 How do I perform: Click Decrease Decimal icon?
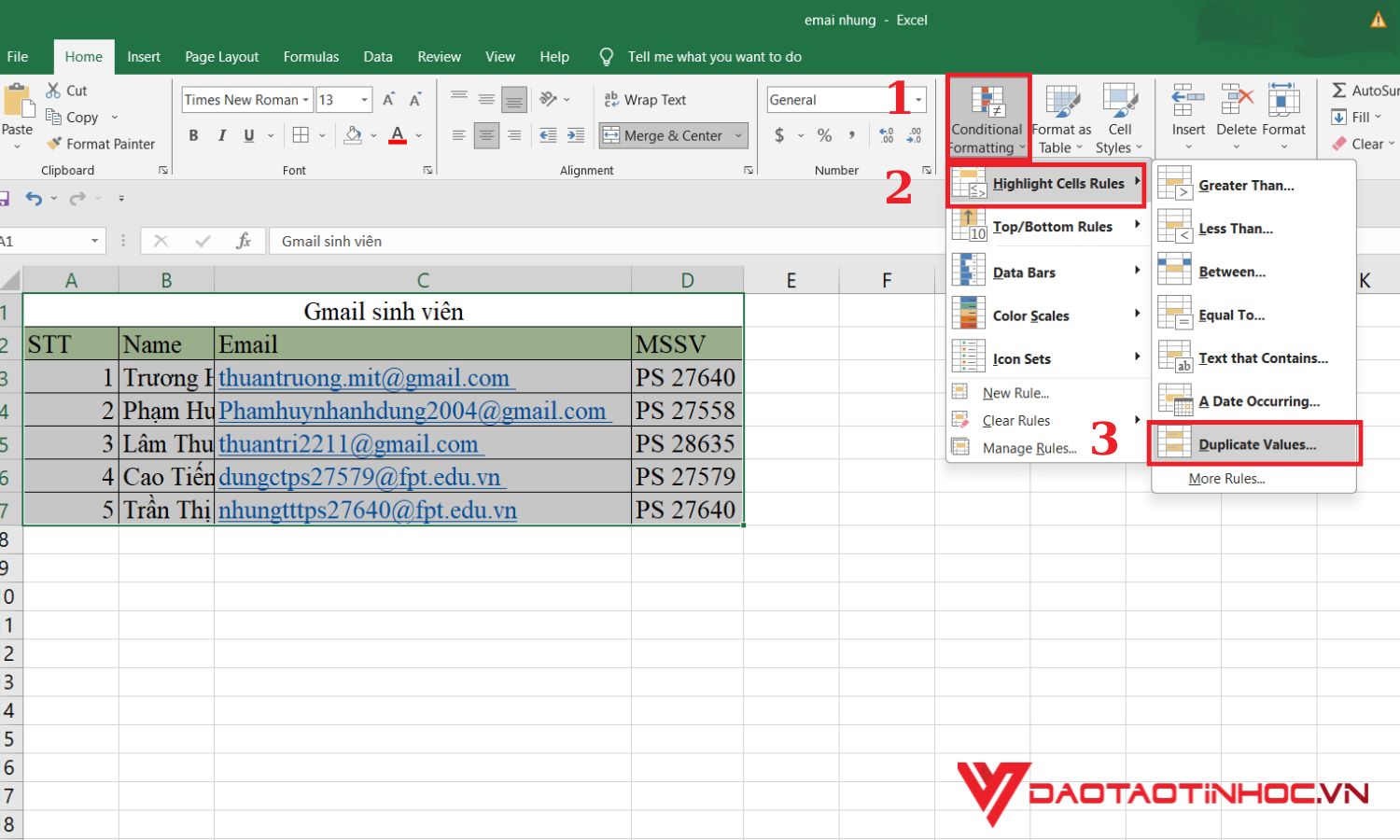(x=915, y=135)
